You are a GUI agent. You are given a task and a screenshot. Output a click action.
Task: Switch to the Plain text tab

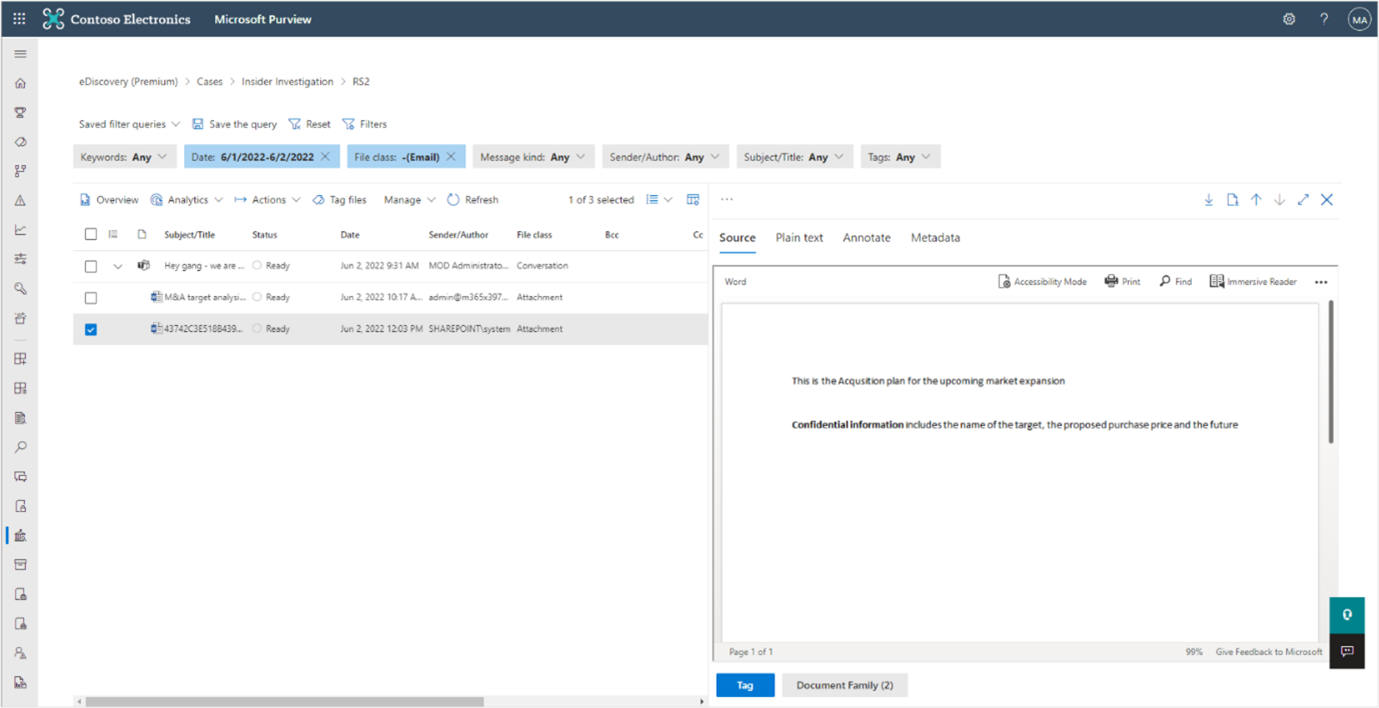(799, 238)
